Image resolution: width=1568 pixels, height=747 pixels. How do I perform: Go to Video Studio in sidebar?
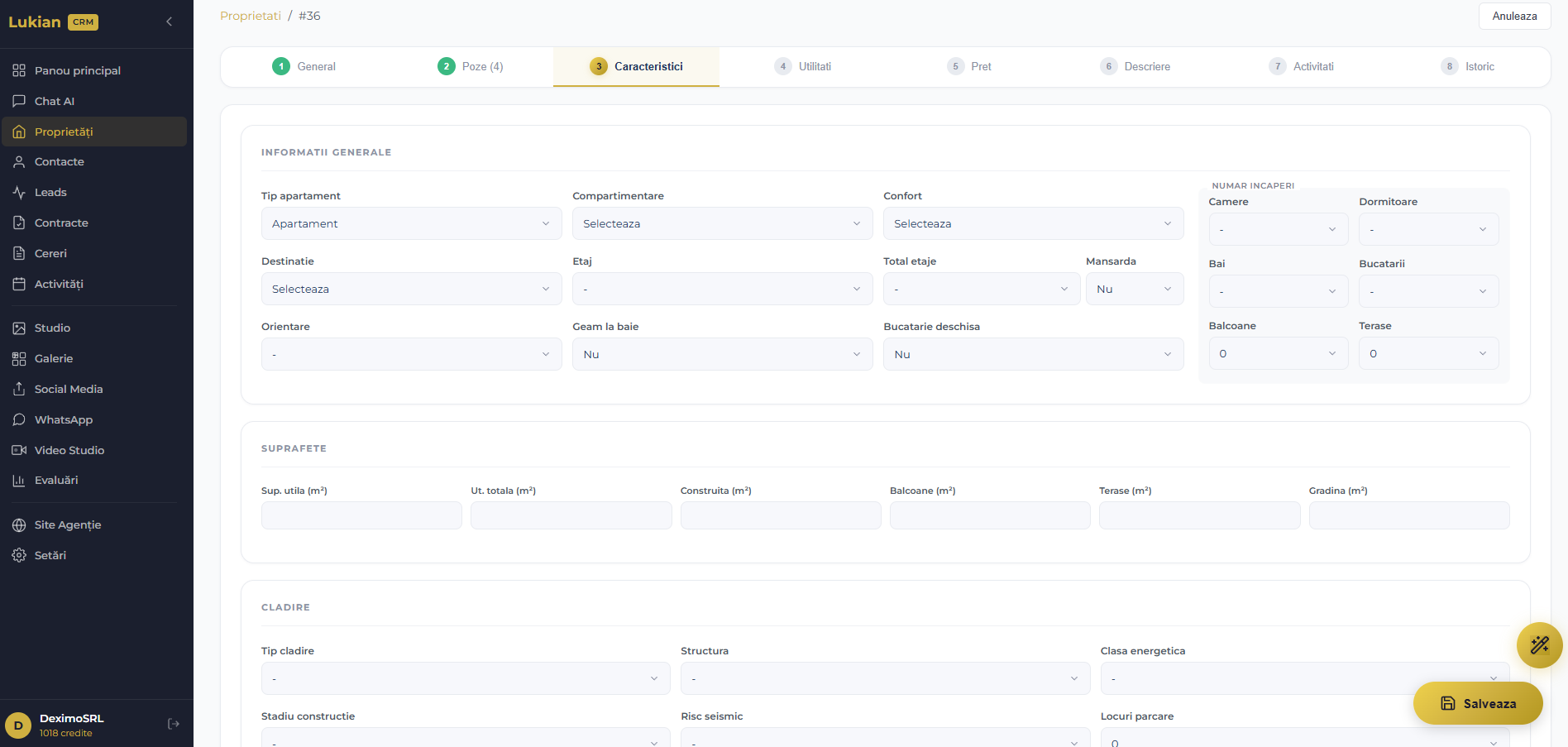click(x=69, y=450)
